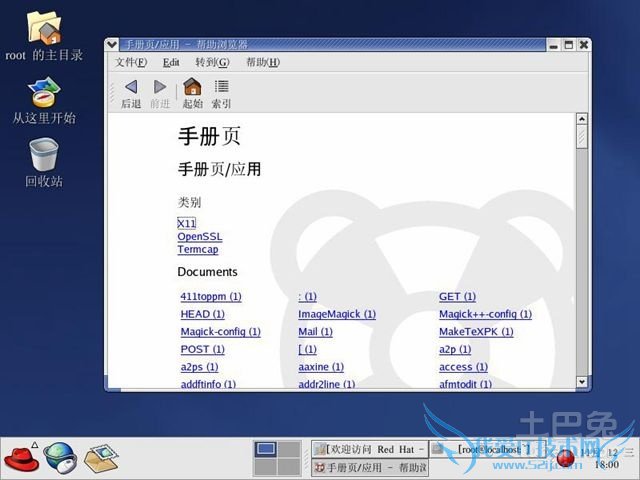640x480 pixels.
Task: Open the 帮助(H) menu
Action: click(263, 62)
